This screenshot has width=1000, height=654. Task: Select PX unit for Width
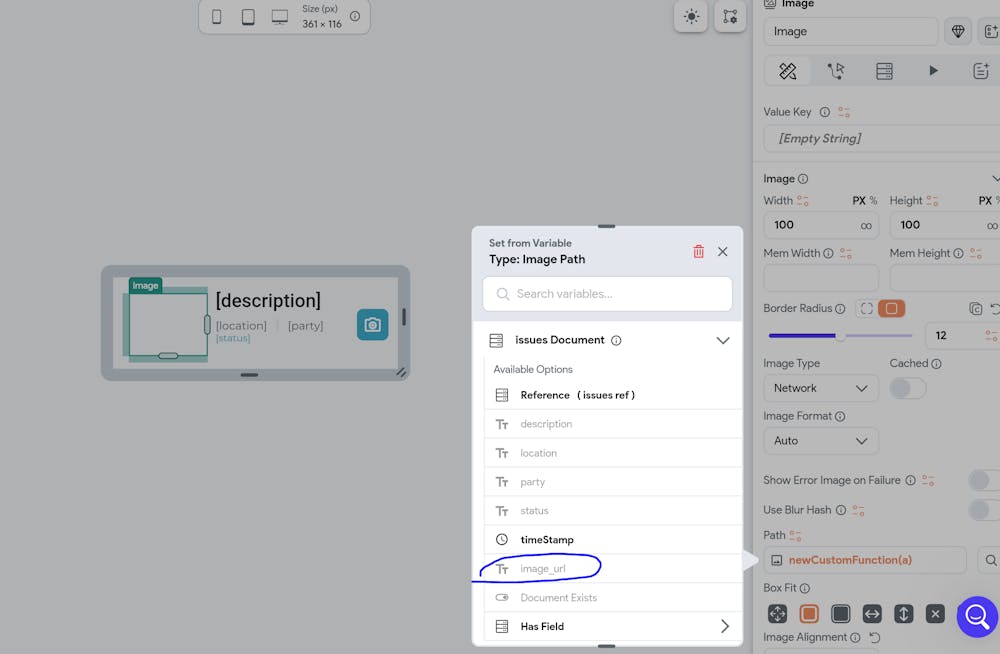coord(858,200)
